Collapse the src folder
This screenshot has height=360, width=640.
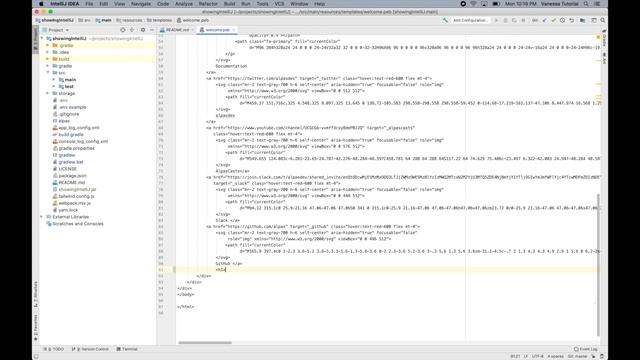tap(48, 73)
